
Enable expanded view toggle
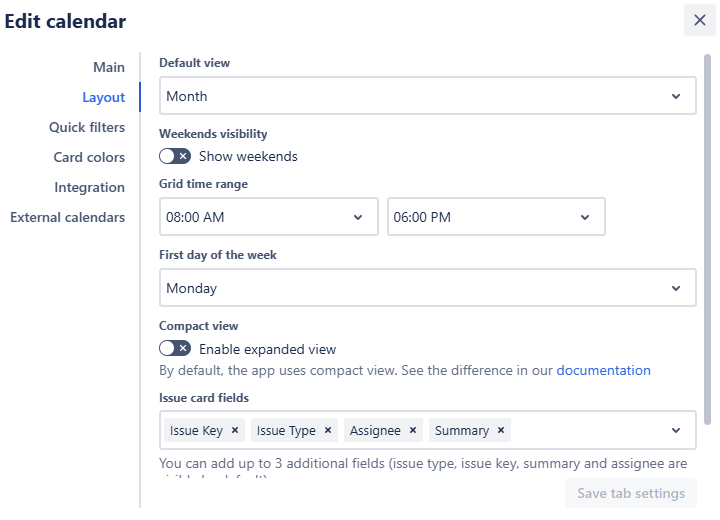click(x=175, y=349)
